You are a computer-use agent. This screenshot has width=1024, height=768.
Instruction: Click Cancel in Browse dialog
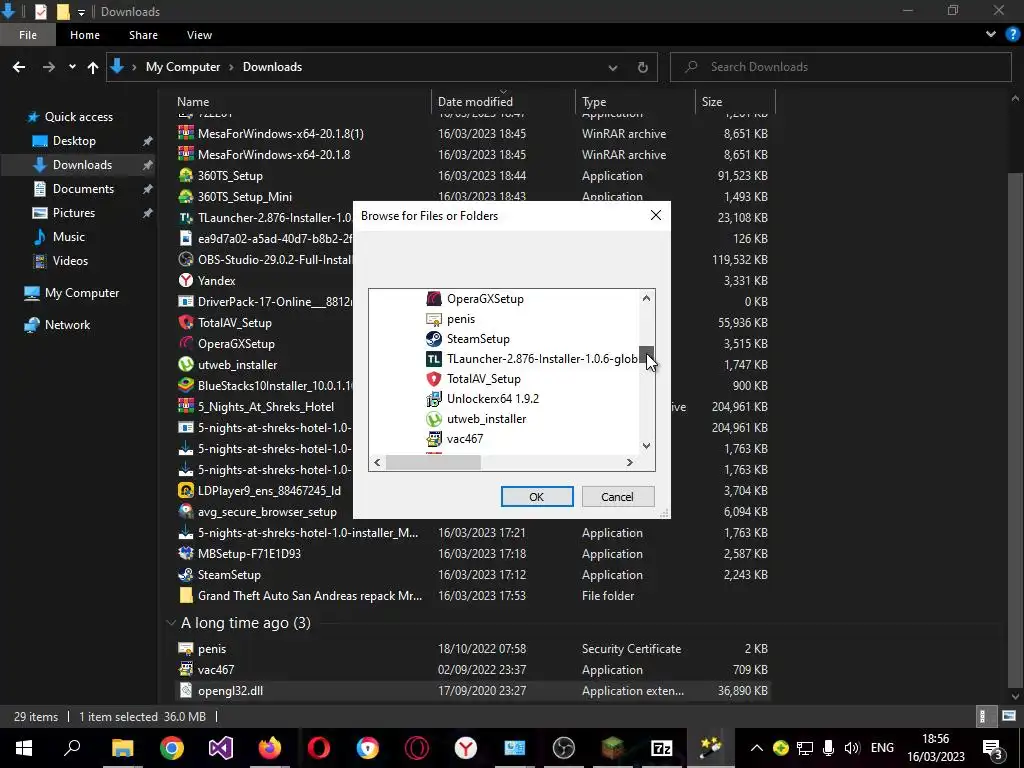pos(617,497)
